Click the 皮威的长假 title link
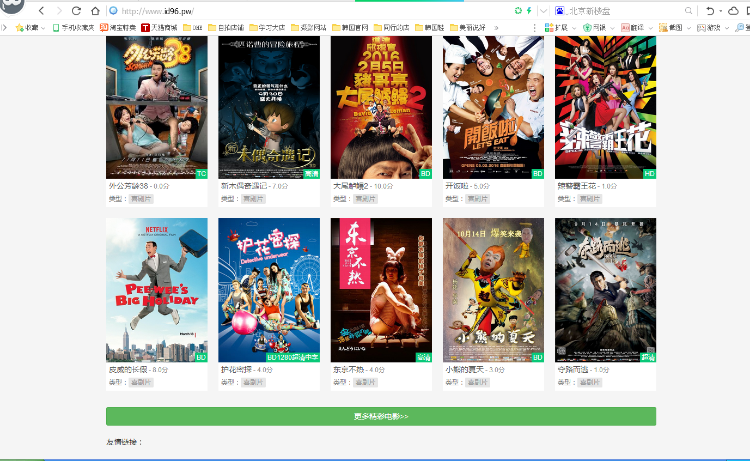750x461 pixels. (128, 370)
